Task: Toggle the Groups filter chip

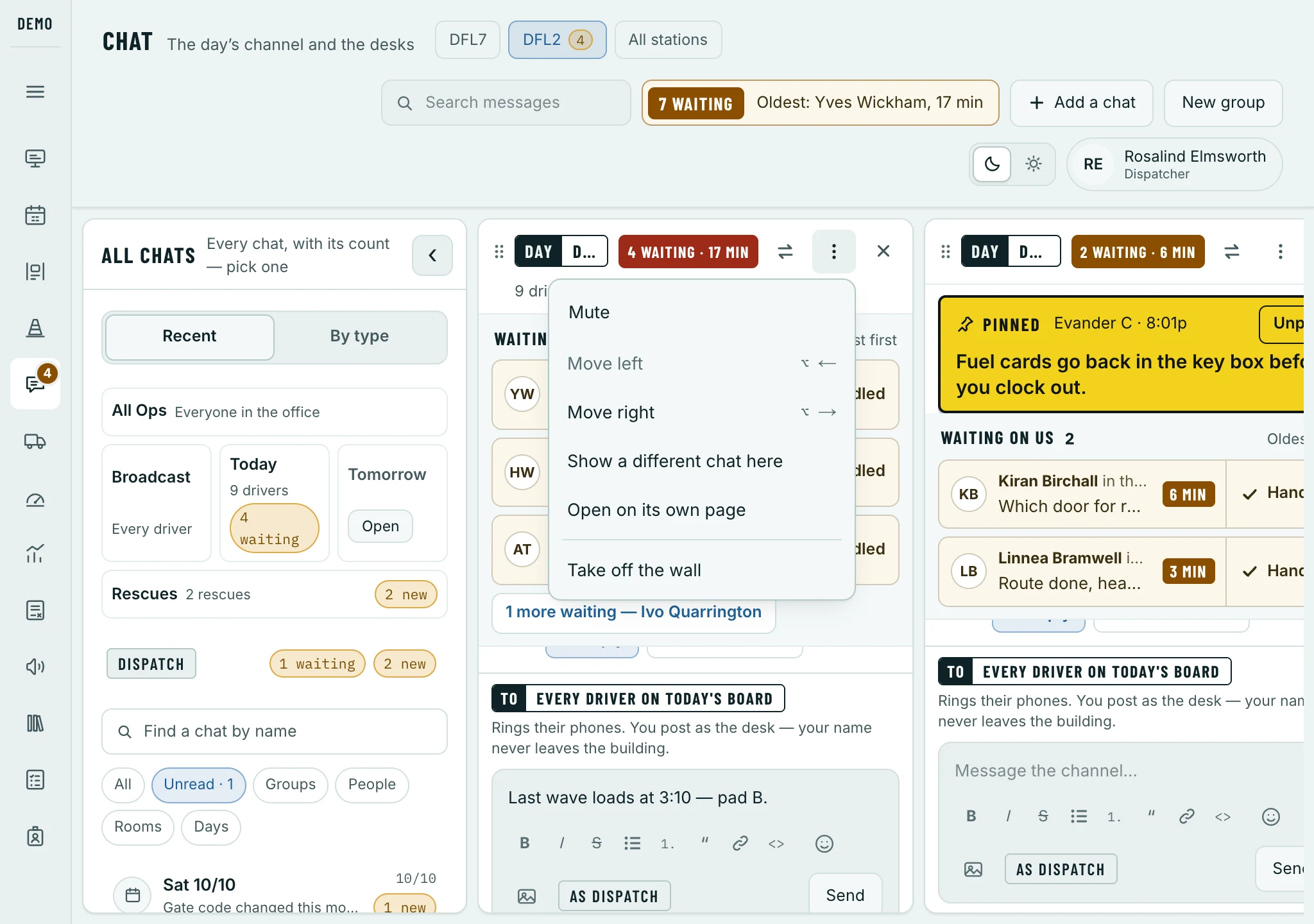Action: 291,785
